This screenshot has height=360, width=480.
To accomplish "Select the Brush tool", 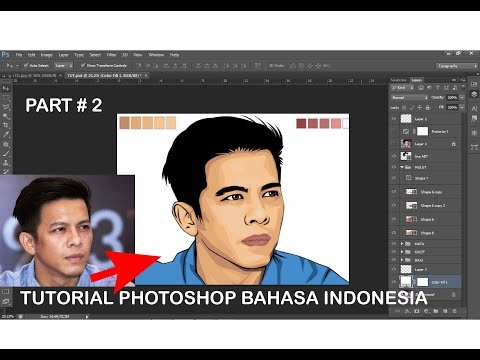I will (x=6, y=154).
